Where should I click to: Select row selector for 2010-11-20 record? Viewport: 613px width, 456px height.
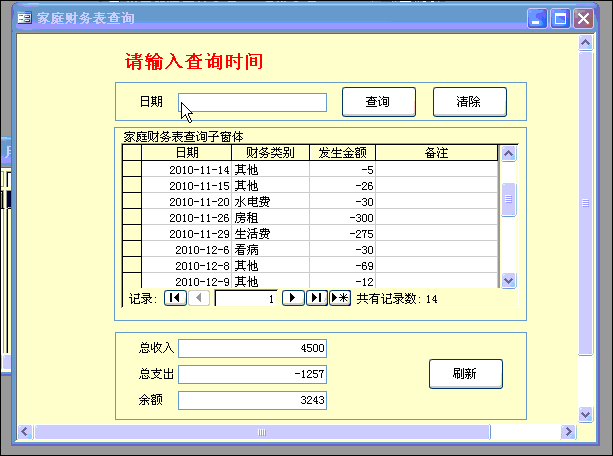tap(132, 201)
